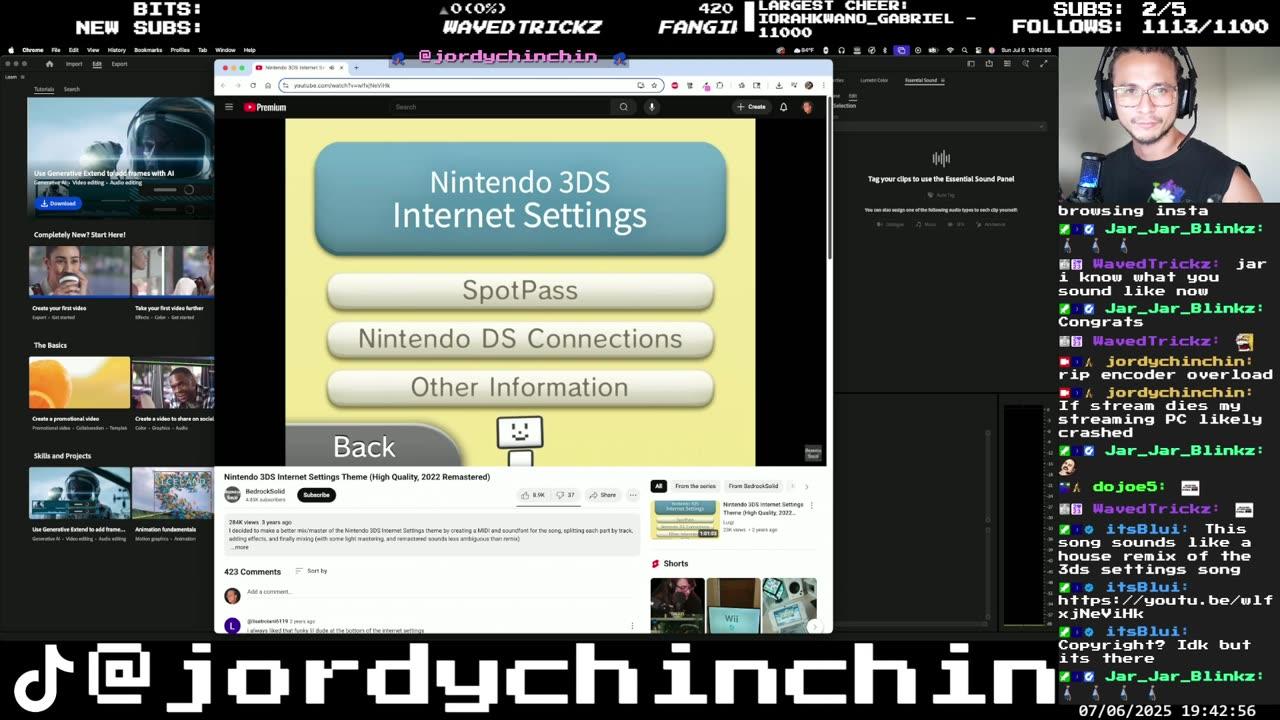Open the comments Sort by dropdown
Screen dimensions: 1280x720
[x=311, y=571]
